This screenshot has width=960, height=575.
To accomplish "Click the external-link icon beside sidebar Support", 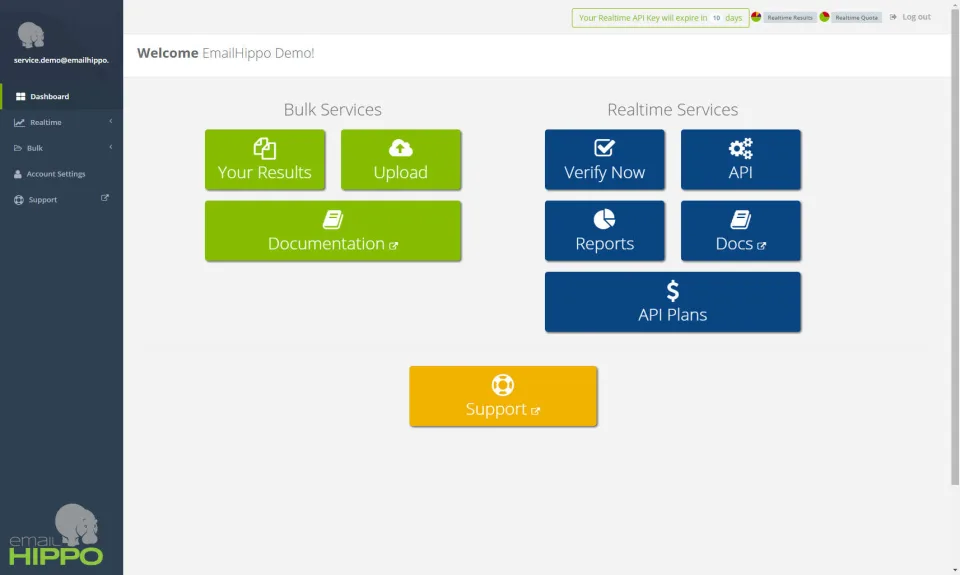I will pyautogui.click(x=105, y=198).
